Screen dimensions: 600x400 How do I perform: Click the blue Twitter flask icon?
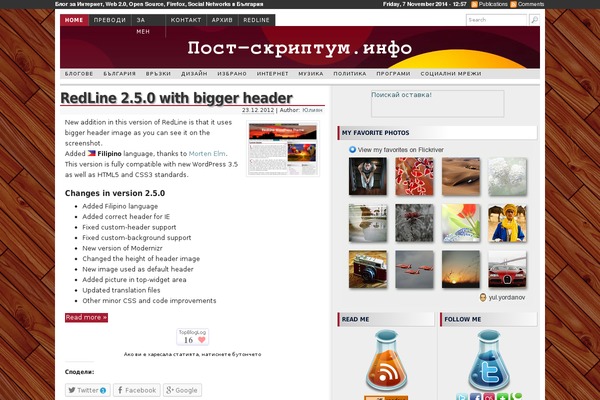(x=489, y=360)
